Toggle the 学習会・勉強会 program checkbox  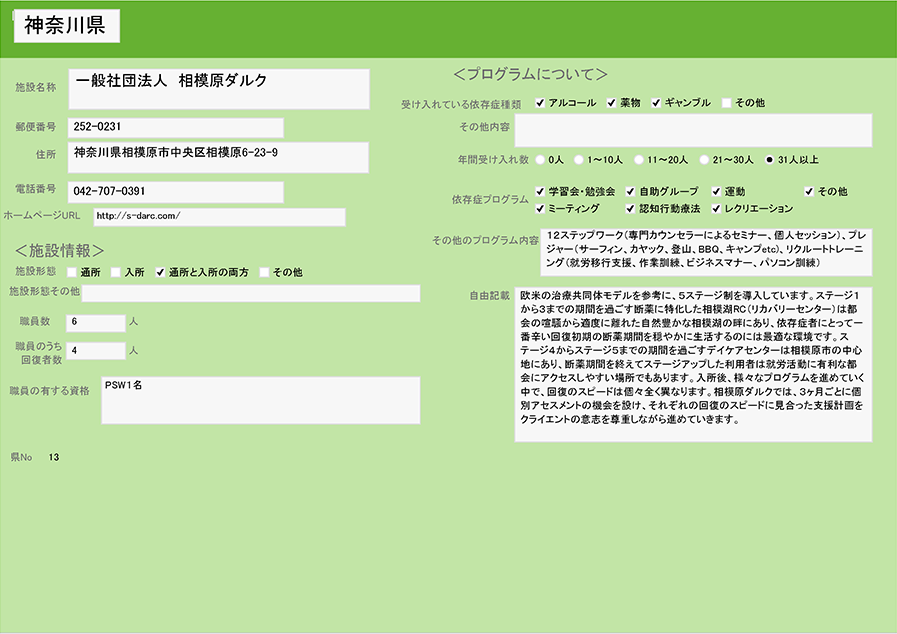click(x=540, y=191)
